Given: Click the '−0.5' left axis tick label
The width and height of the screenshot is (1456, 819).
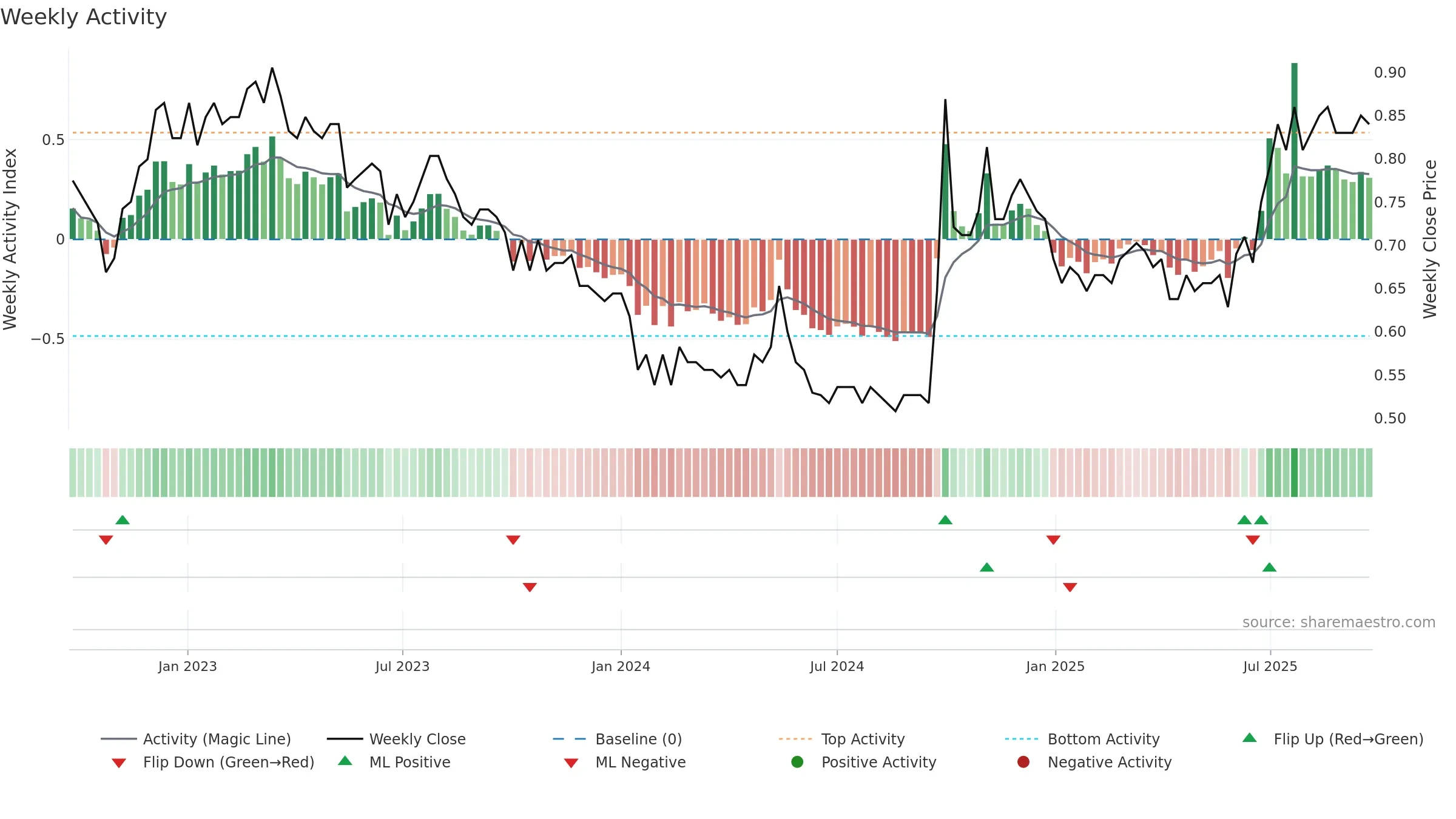Looking at the screenshot, I should pos(47,339).
